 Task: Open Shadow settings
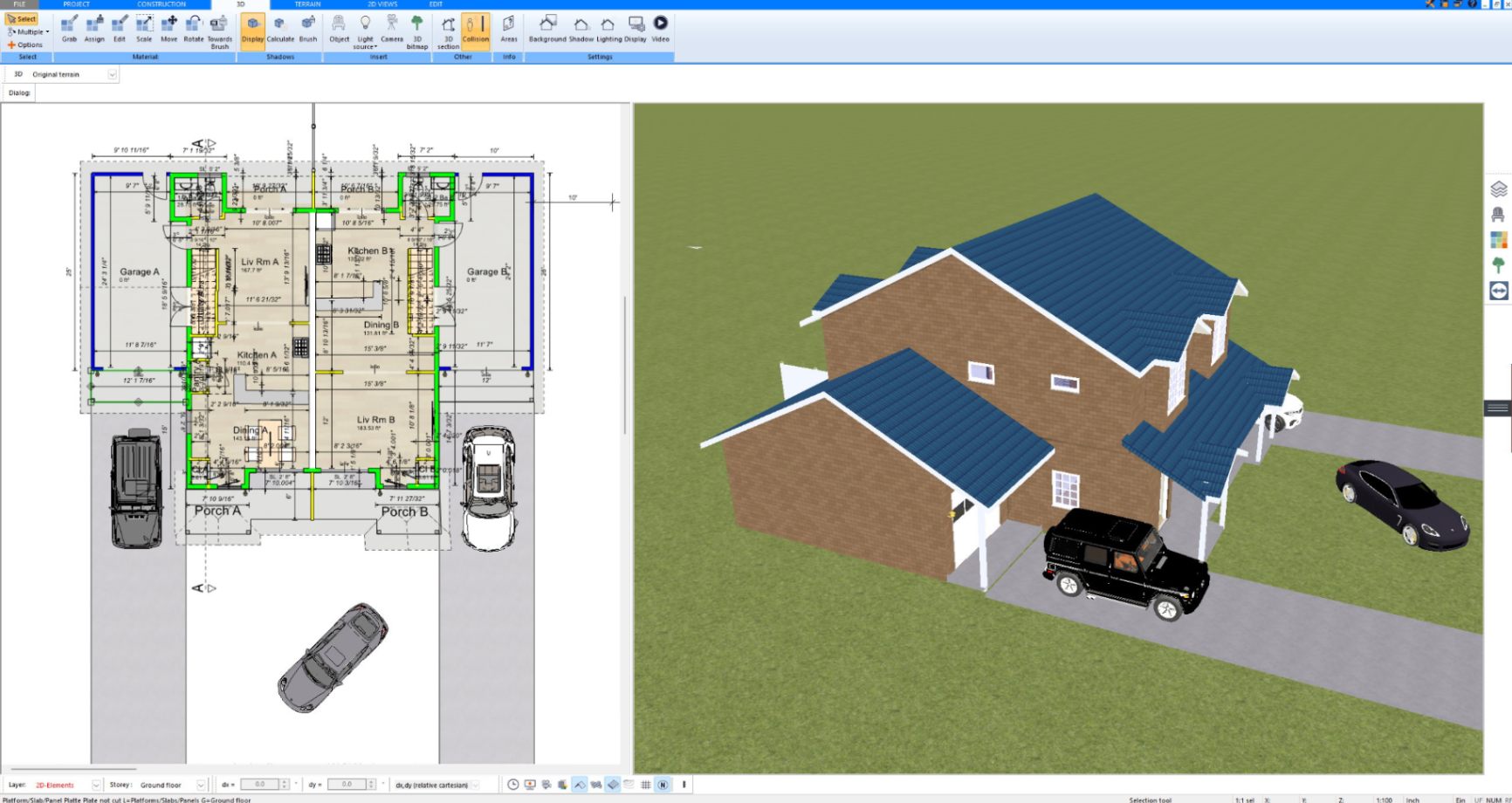click(x=581, y=29)
